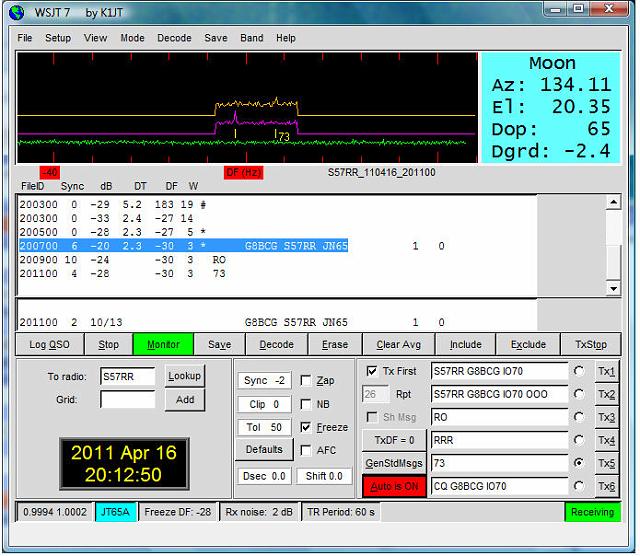Image resolution: width=640 pixels, height=556 pixels.
Task: Open the Mode menu
Action: click(132, 38)
